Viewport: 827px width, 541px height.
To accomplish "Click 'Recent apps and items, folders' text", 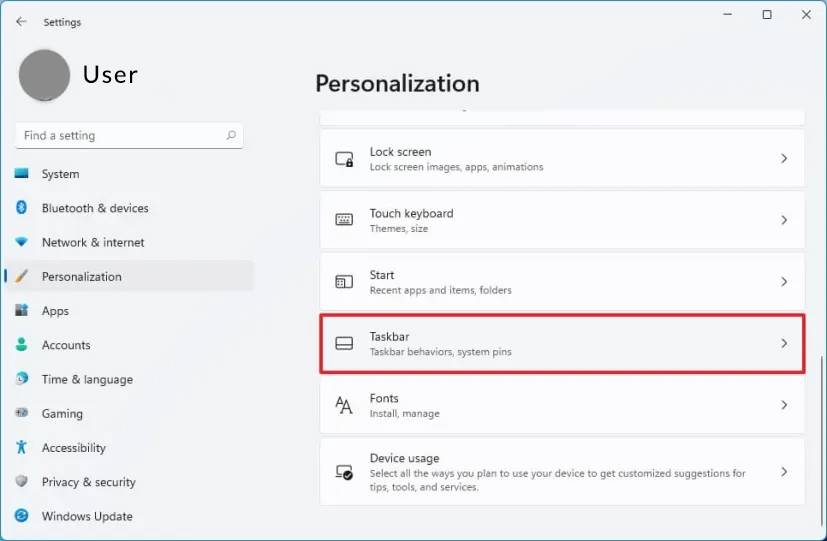I will [440, 290].
